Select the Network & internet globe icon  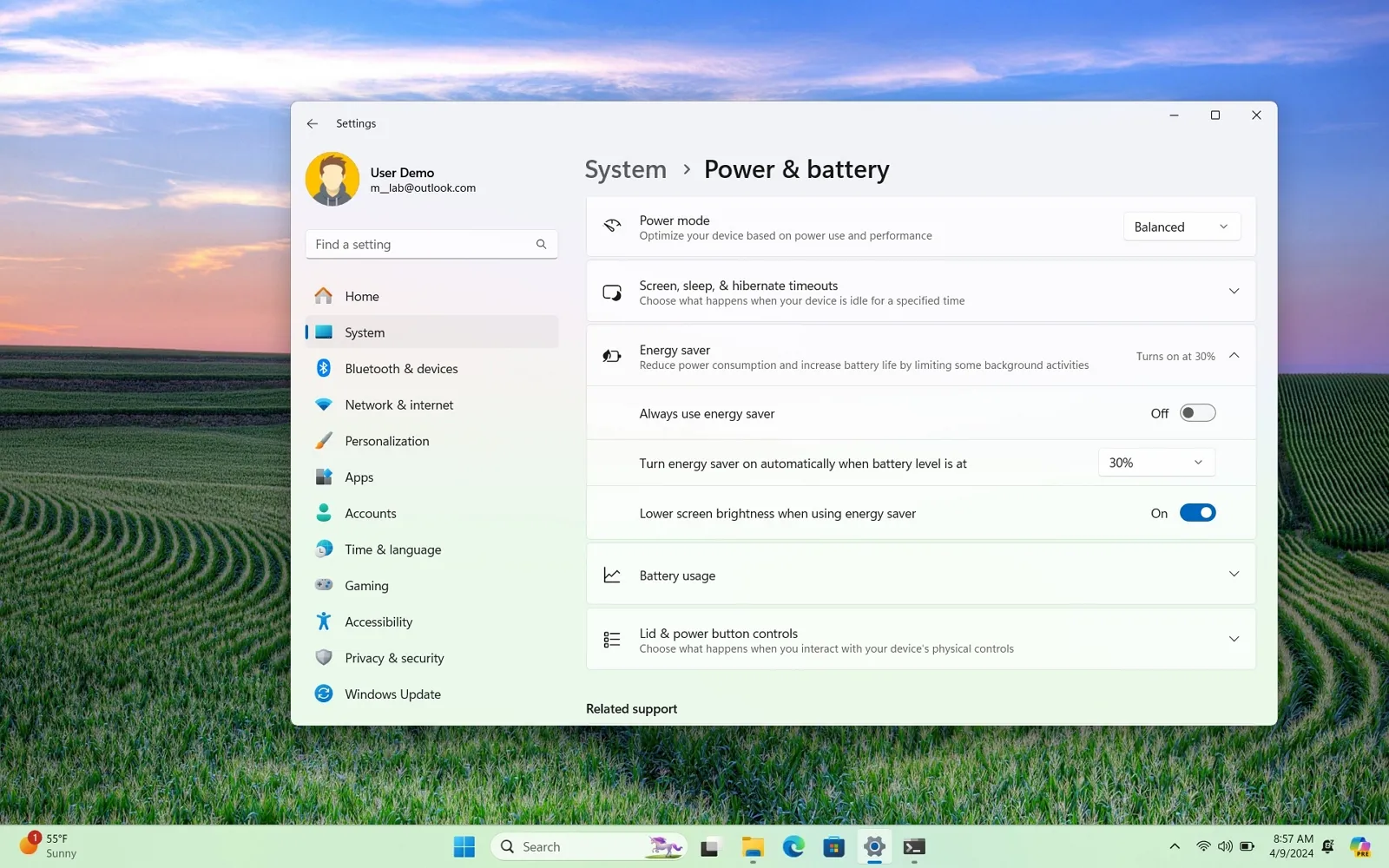click(x=324, y=404)
